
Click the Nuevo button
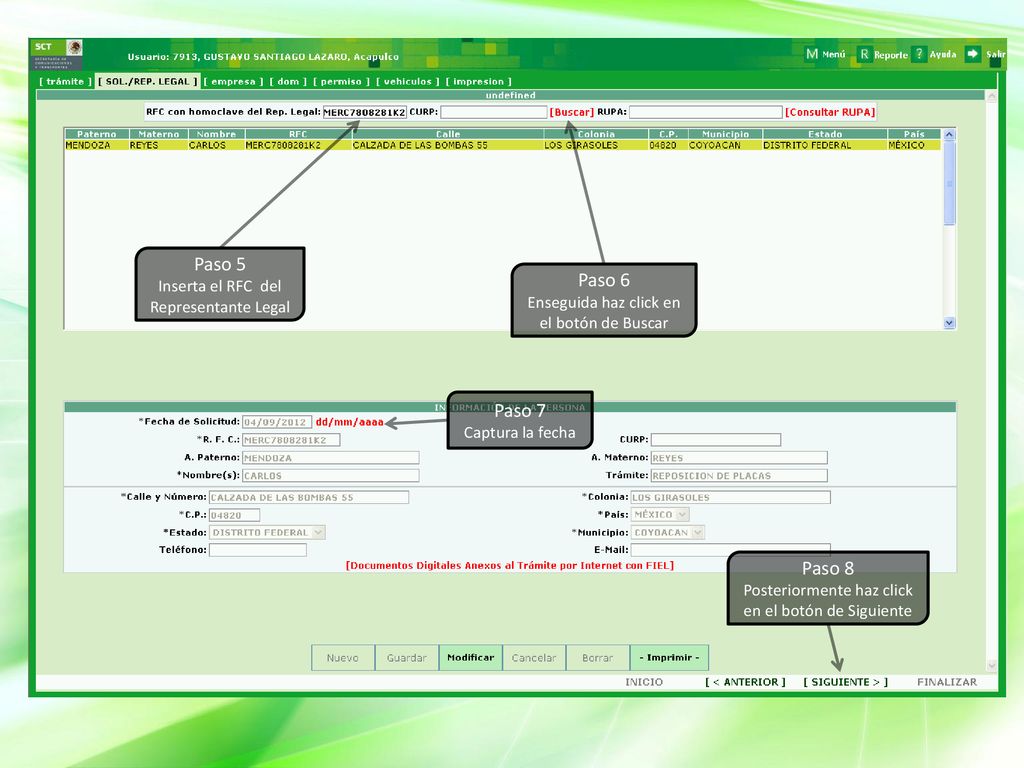click(343, 658)
